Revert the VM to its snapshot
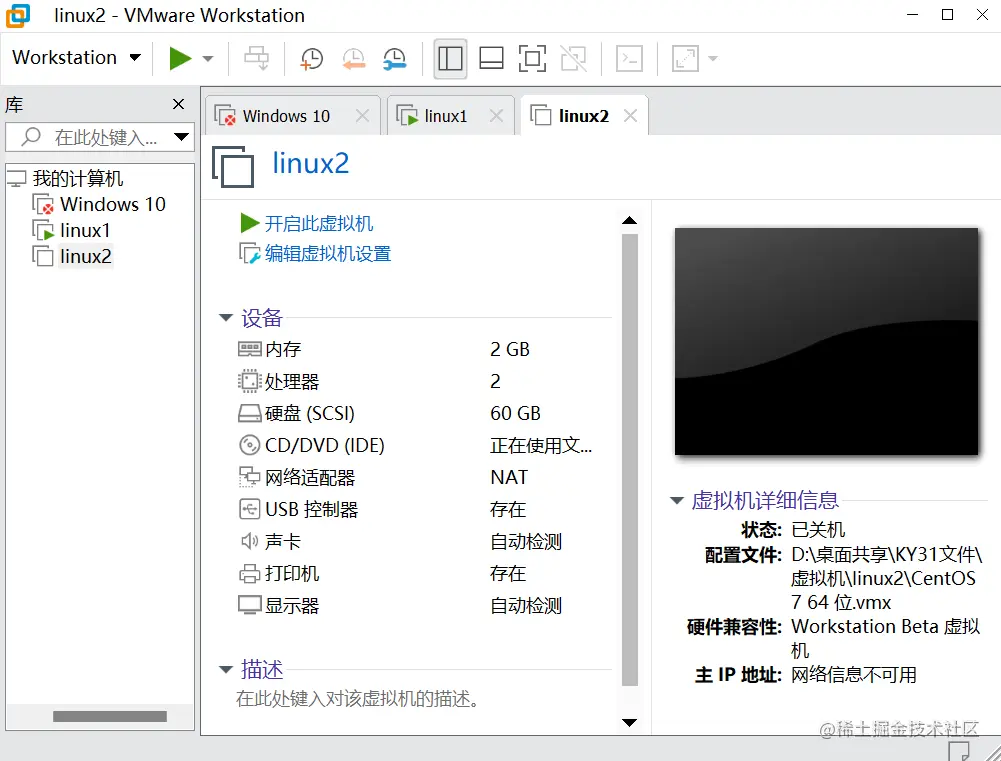 (353, 58)
